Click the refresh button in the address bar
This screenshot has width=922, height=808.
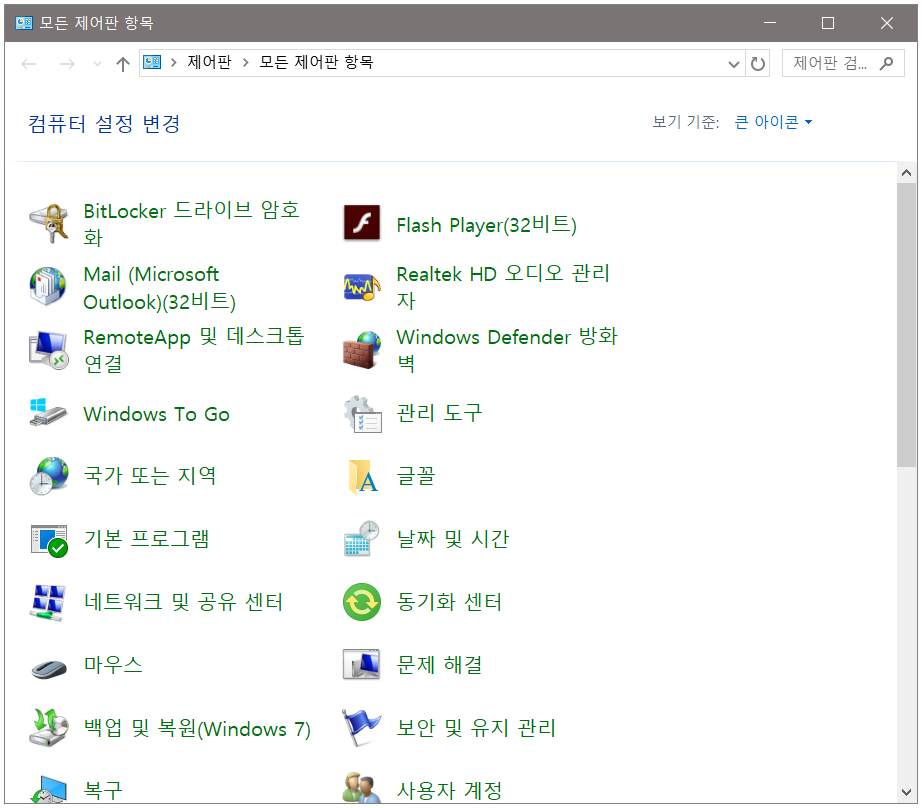[x=757, y=63]
